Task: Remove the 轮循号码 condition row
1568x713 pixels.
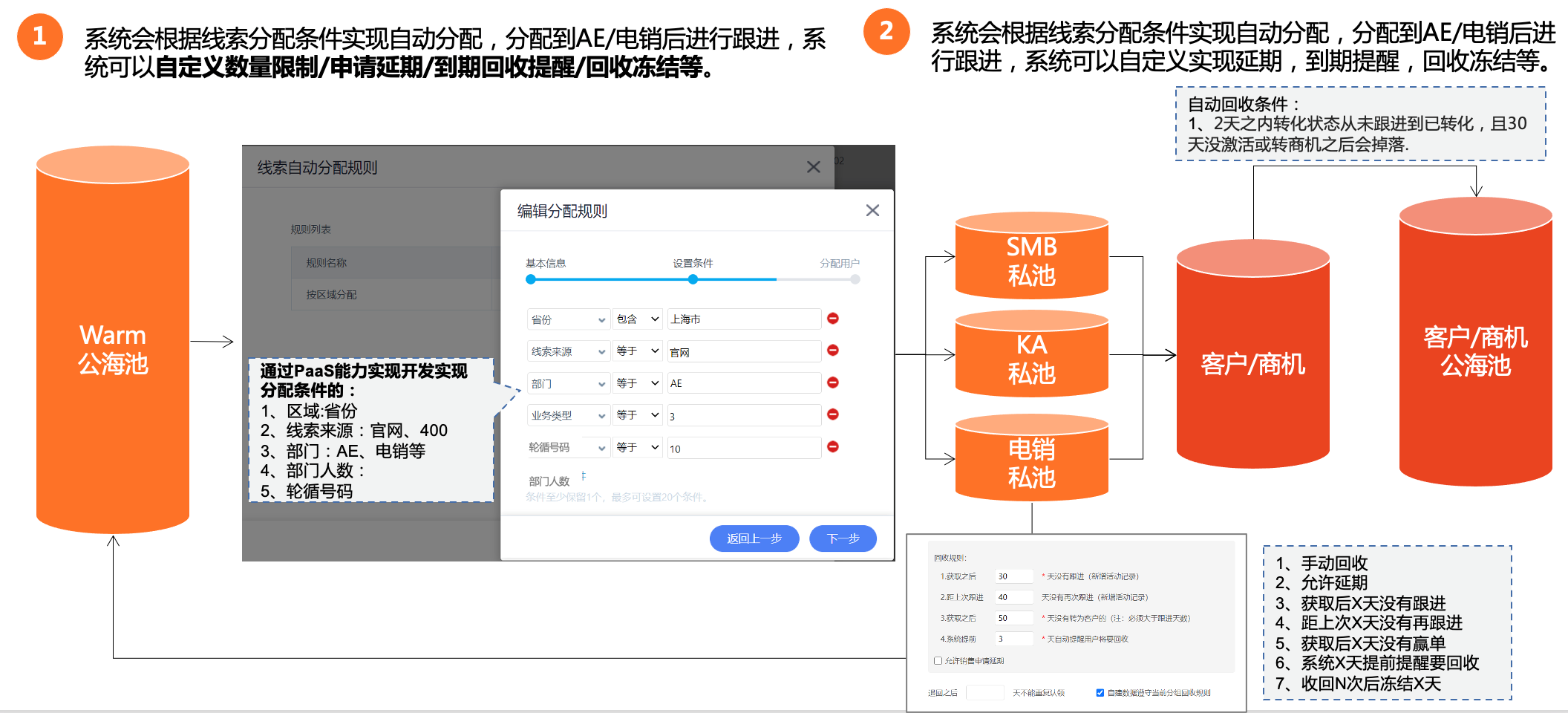Action: (832, 447)
